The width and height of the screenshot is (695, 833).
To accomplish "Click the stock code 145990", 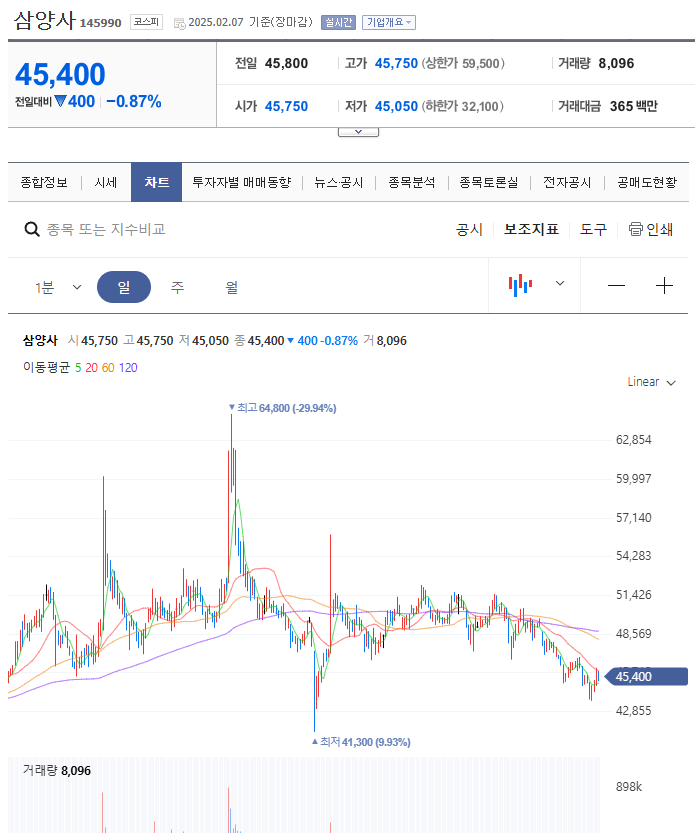I will 100,23.
